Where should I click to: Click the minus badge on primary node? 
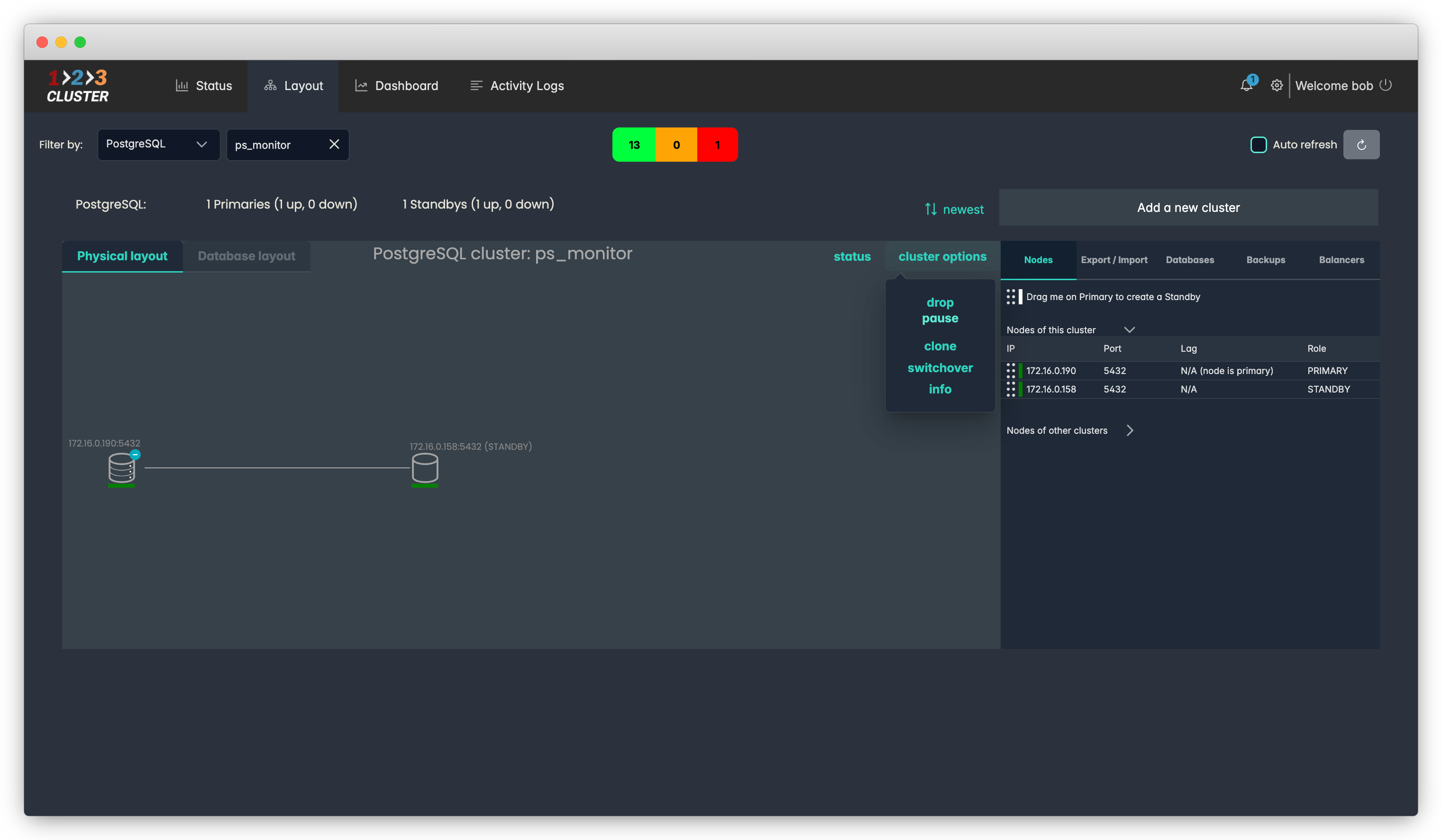point(135,454)
